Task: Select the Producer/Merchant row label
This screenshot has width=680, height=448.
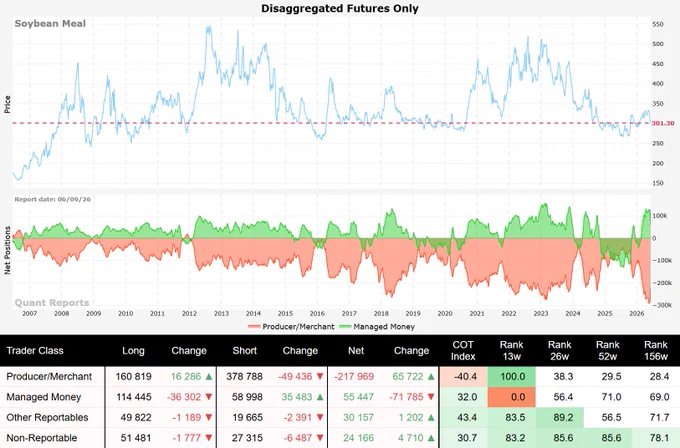Action: click(49, 376)
